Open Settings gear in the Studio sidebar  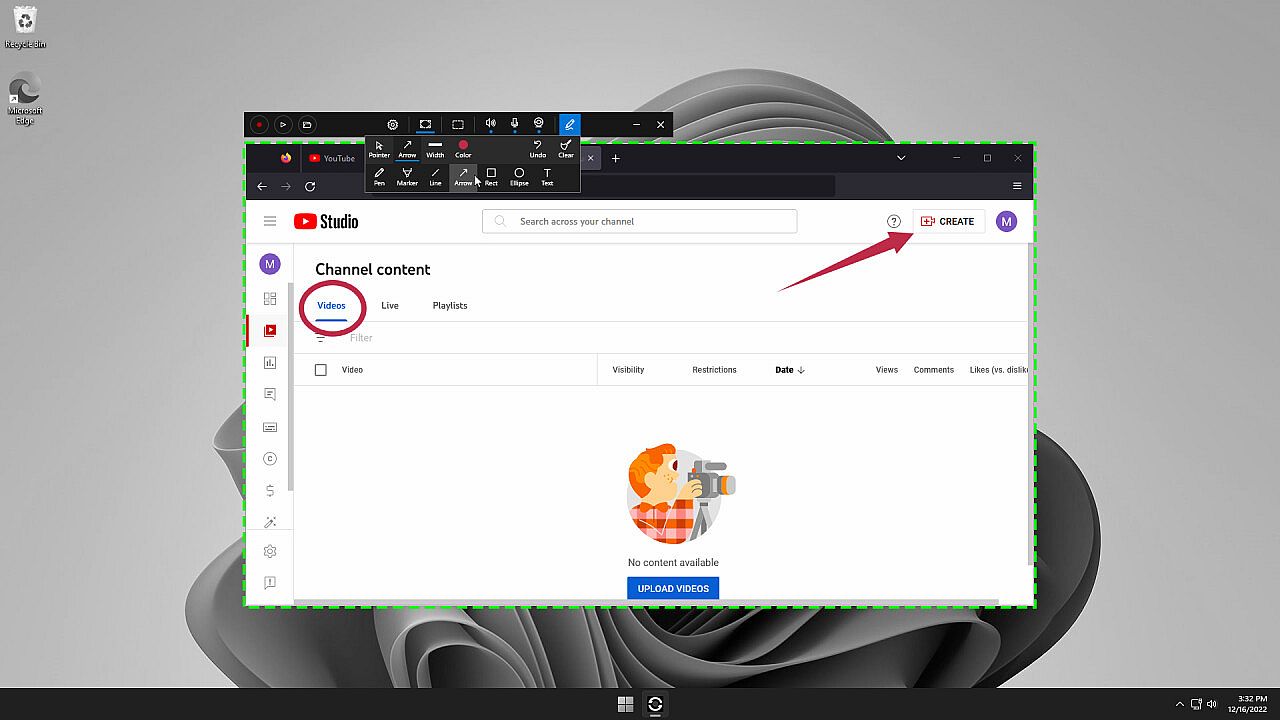(x=270, y=552)
